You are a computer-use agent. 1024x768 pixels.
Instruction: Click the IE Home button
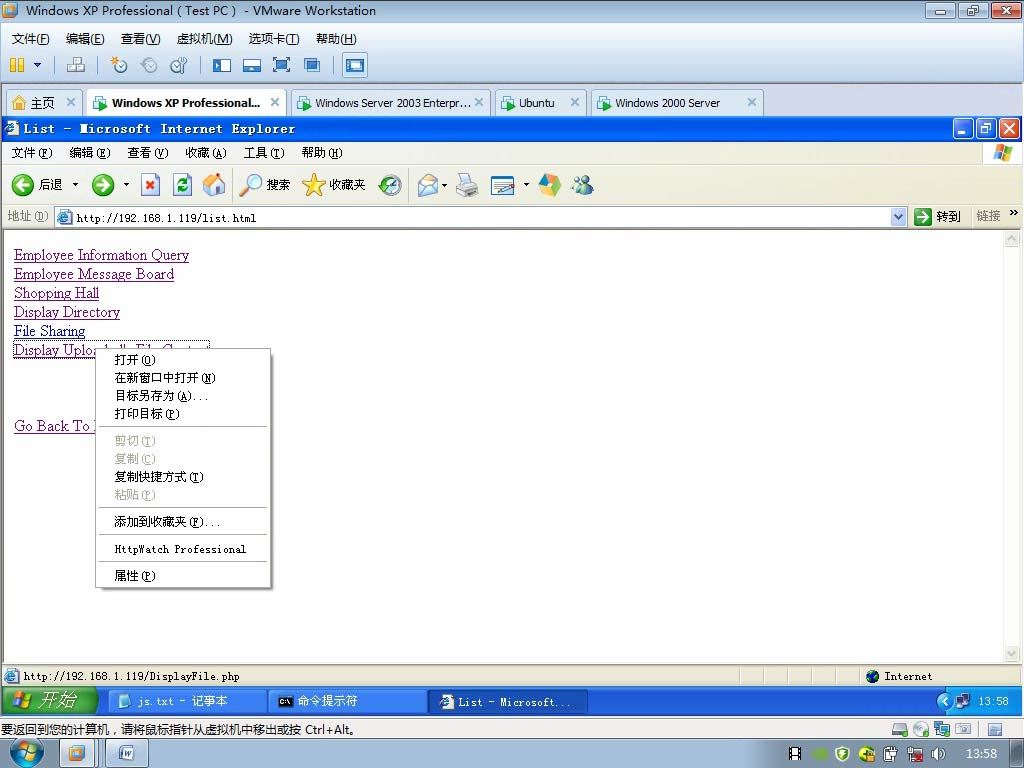(214, 185)
